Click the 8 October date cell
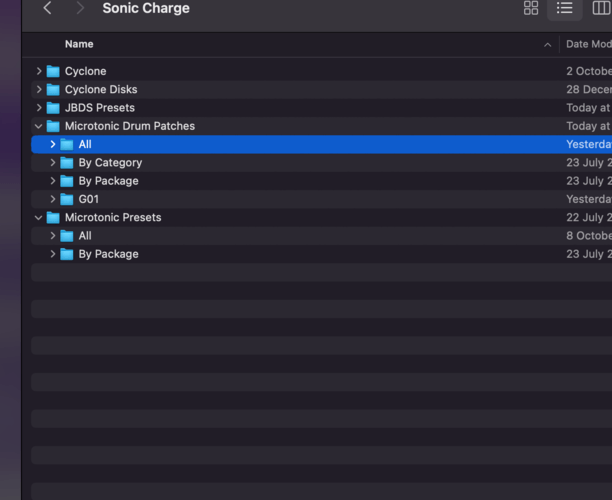 (x=589, y=236)
